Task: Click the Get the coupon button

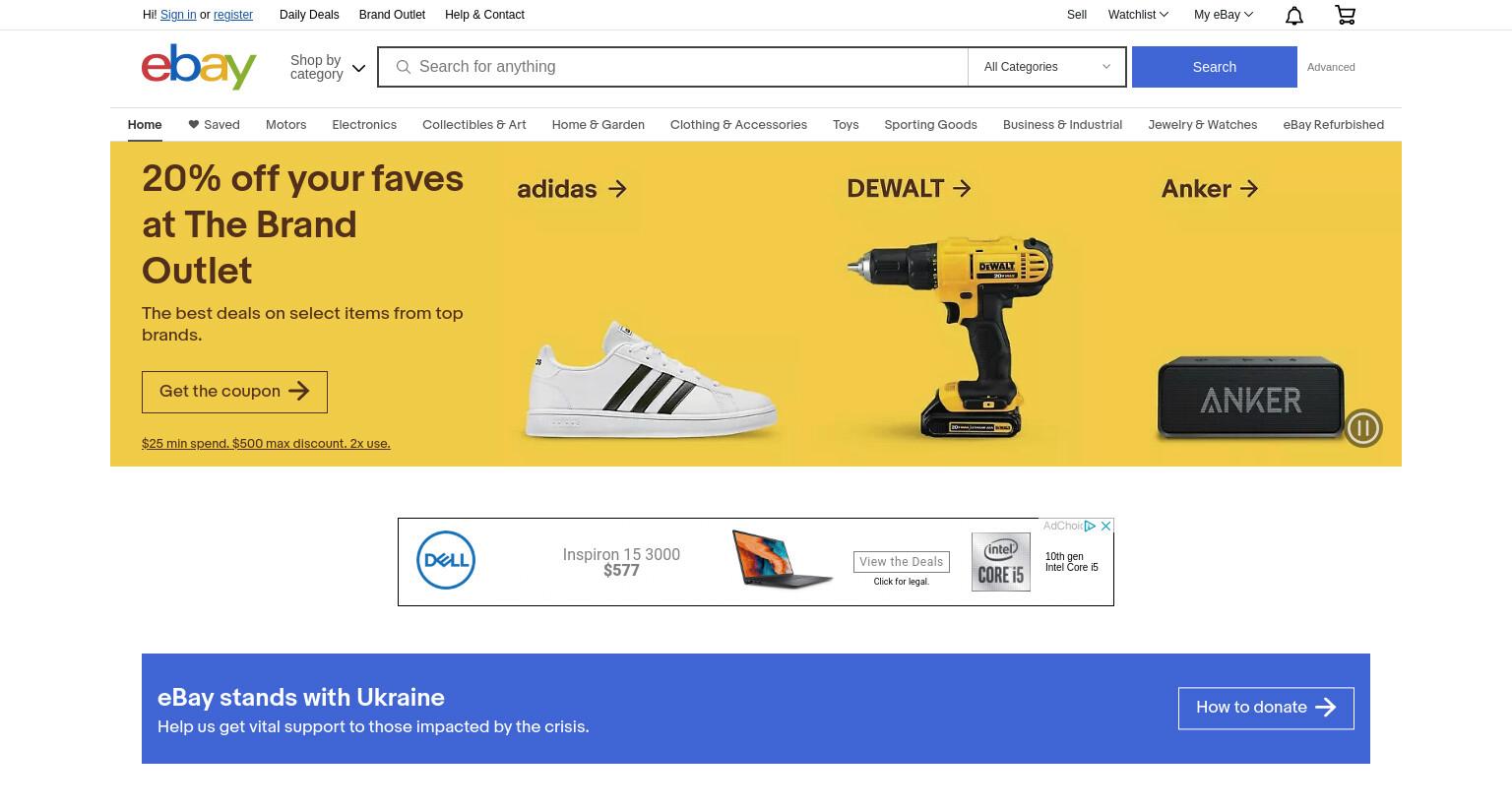Action: pyautogui.click(x=234, y=392)
